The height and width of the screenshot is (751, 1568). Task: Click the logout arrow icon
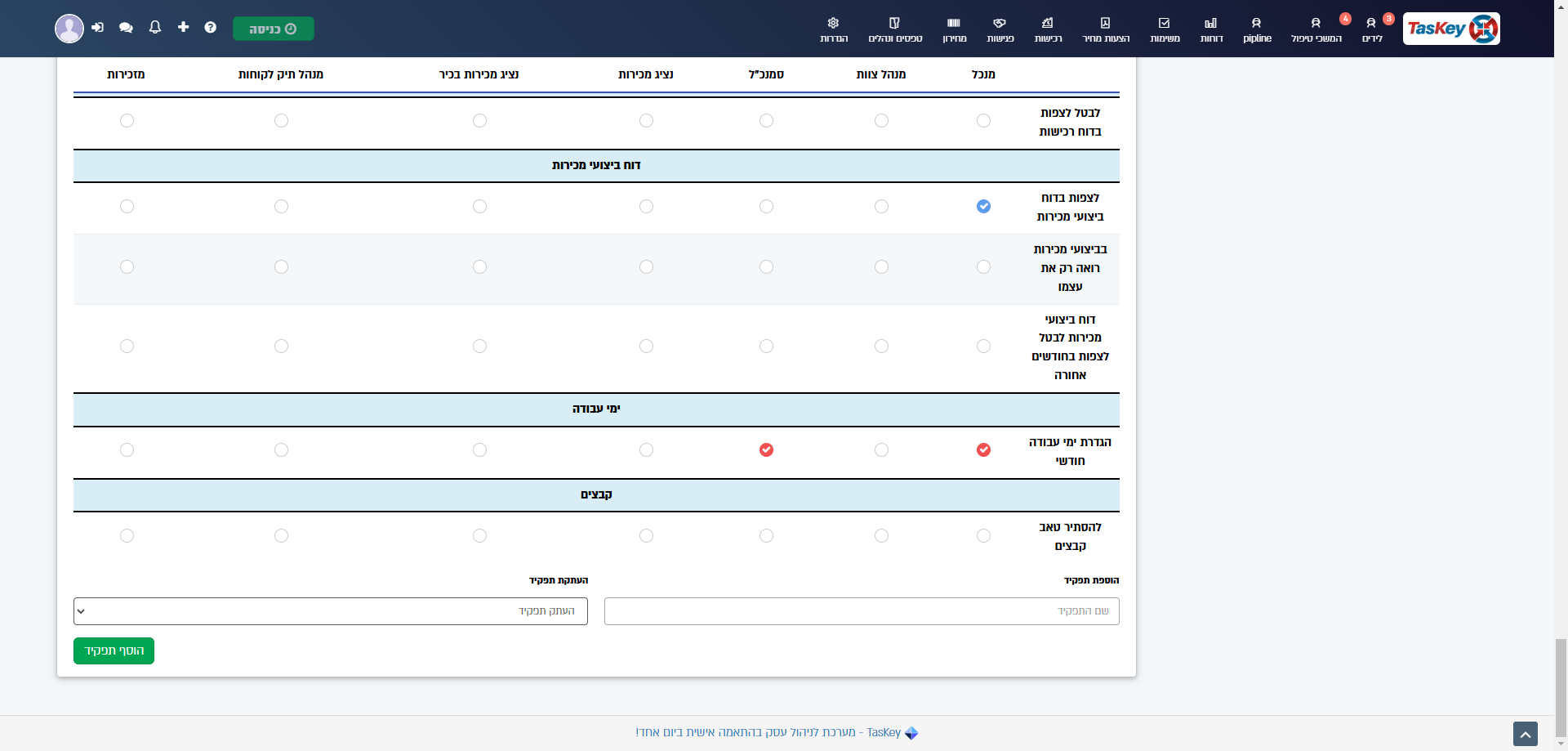(x=98, y=28)
